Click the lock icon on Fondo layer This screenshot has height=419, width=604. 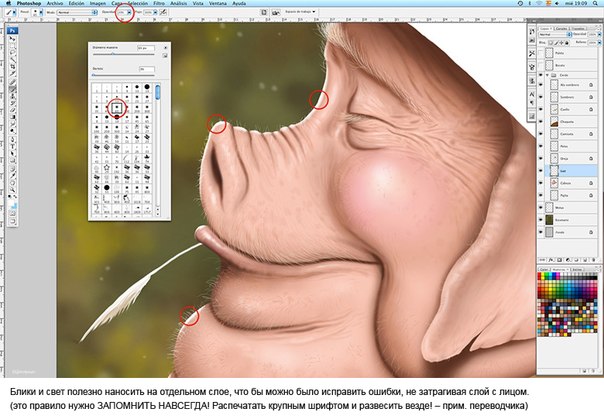click(x=591, y=232)
